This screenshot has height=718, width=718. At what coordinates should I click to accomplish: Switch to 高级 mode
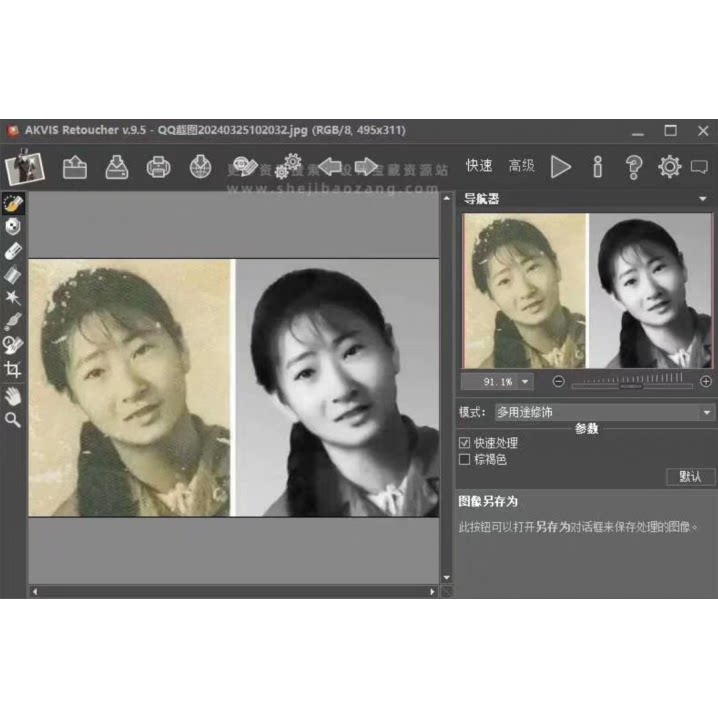tap(522, 165)
